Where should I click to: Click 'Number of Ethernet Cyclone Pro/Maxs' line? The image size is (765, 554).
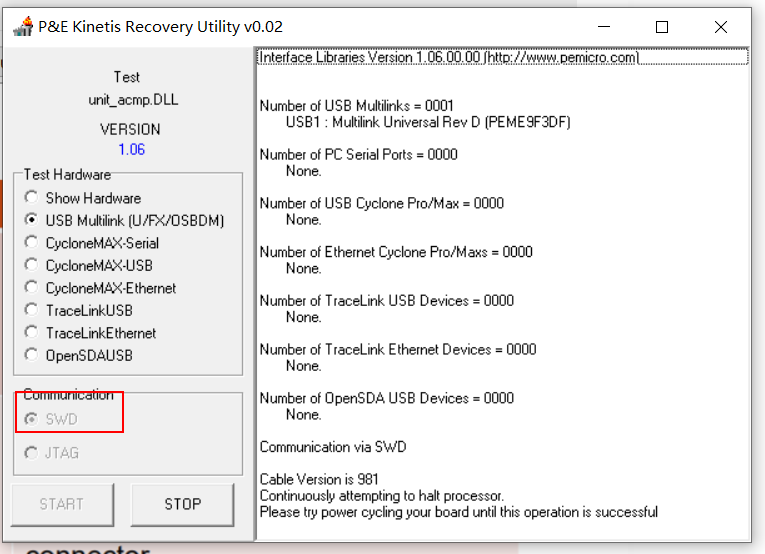pos(396,252)
